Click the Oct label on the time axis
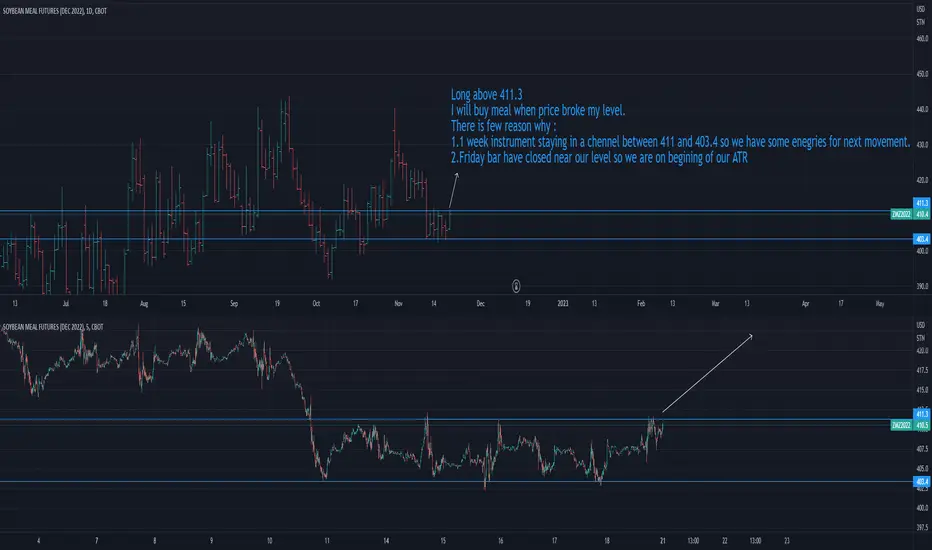 click(316, 303)
